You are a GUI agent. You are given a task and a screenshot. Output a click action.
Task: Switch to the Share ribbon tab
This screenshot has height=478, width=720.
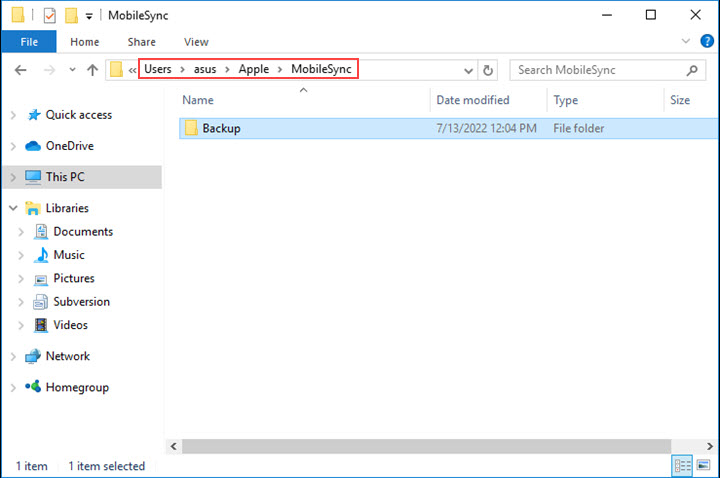coord(141,42)
